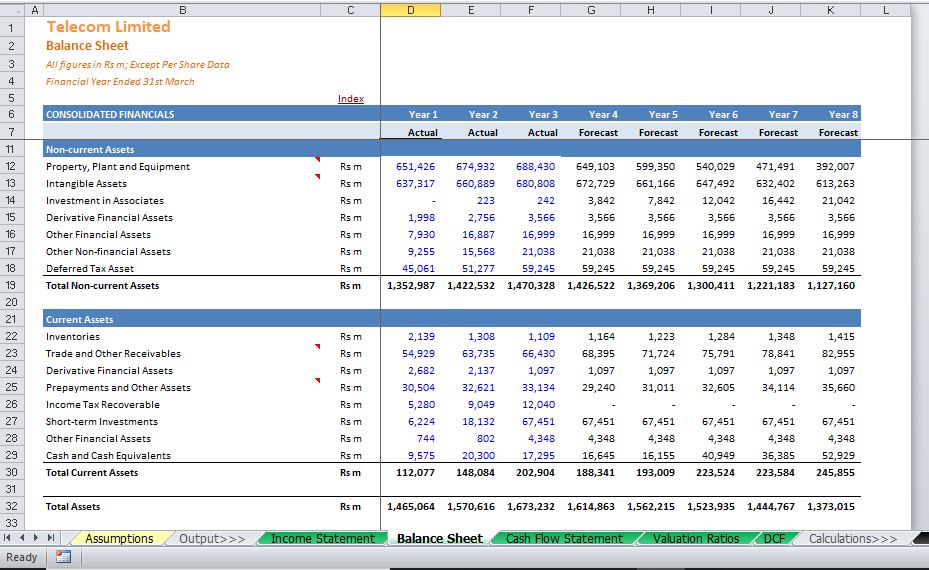Go to first sheet navigation arrow
The width and height of the screenshot is (929, 570).
click(x=7, y=538)
